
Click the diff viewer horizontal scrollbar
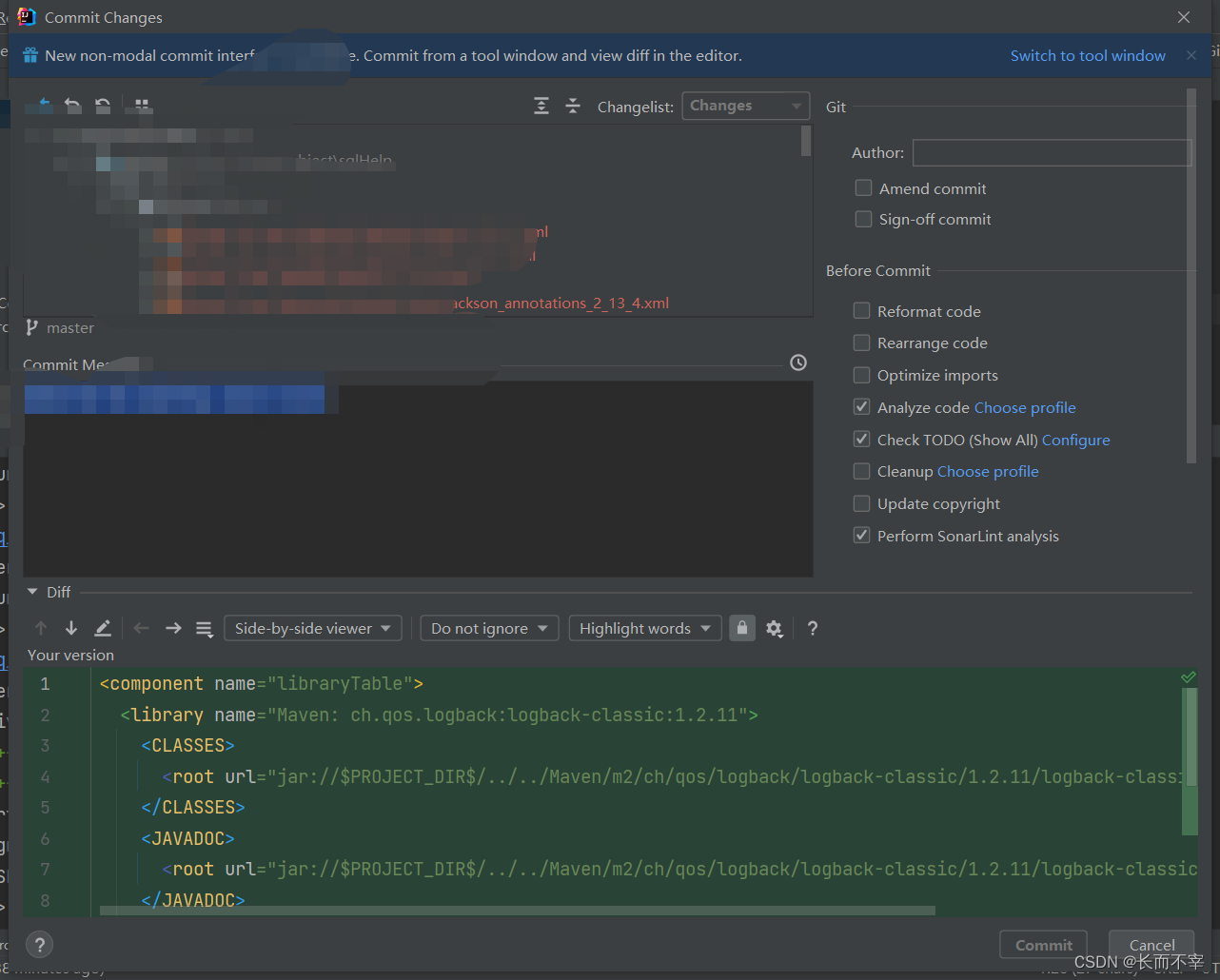[517, 911]
